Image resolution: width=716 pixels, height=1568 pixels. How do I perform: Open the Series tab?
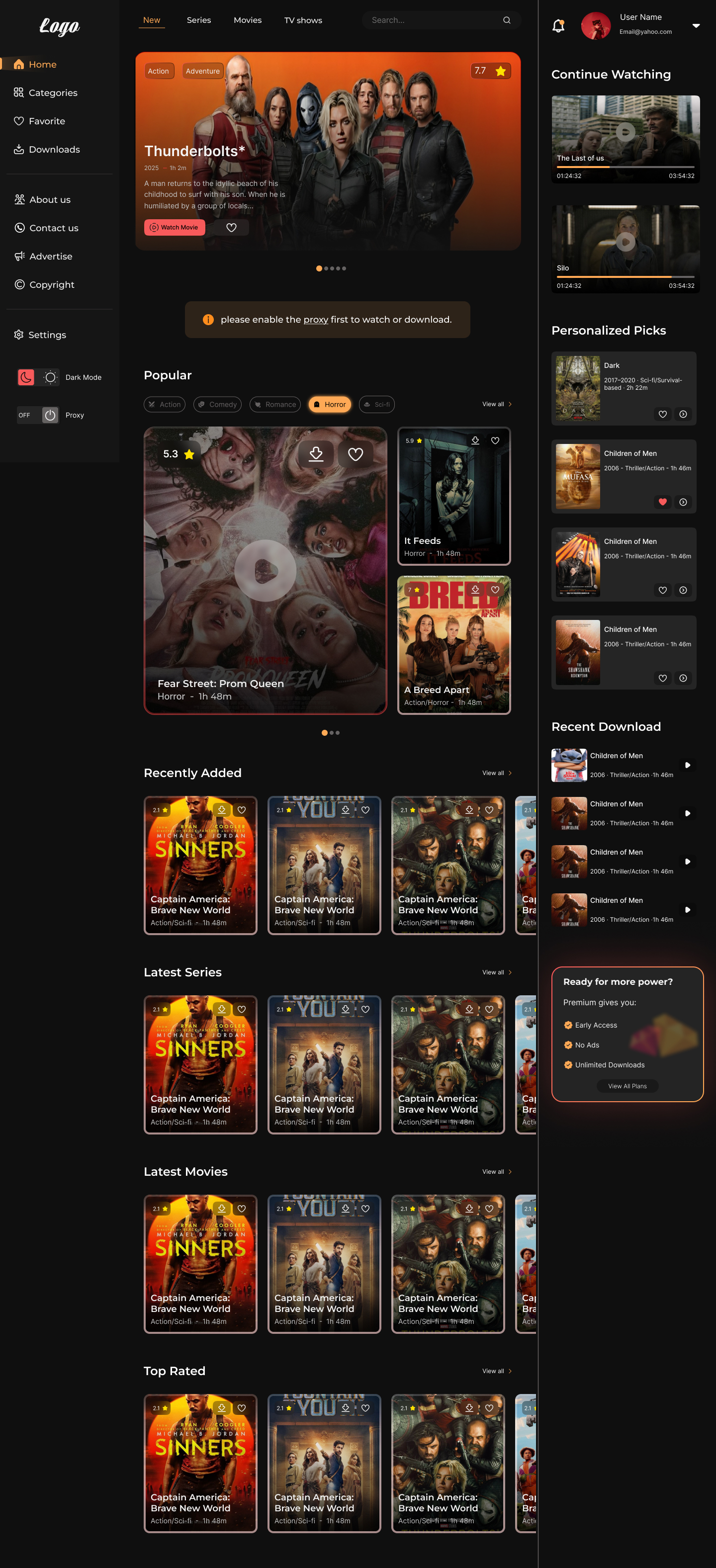tap(199, 20)
